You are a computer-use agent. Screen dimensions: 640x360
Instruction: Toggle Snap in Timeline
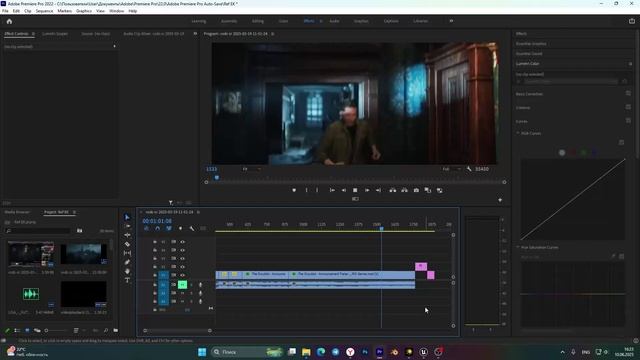coord(158,229)
